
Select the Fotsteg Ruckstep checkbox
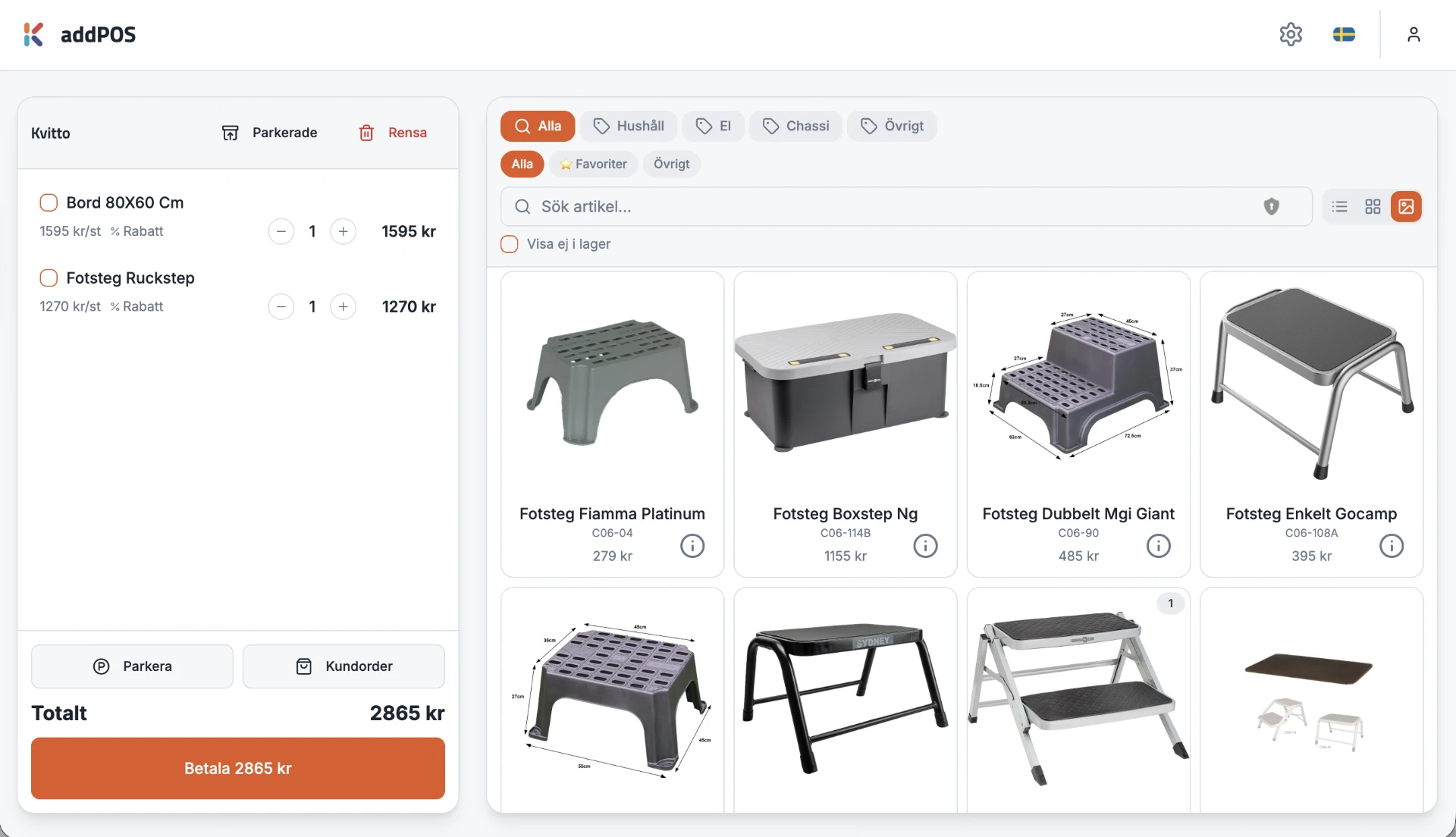(49, 277)
